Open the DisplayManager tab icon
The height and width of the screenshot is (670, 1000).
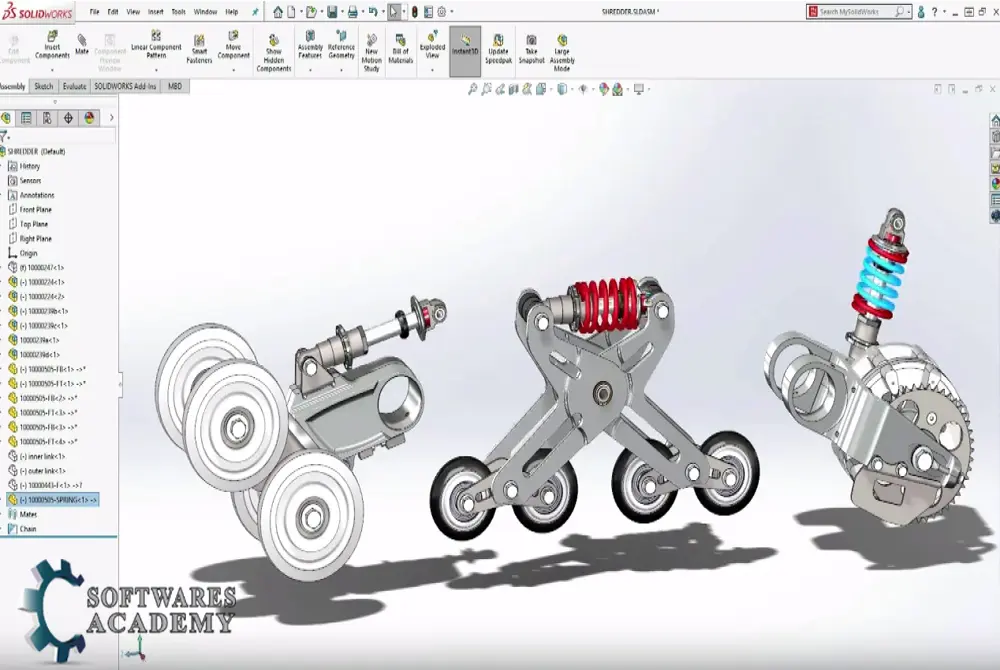(x=89, y=118)
